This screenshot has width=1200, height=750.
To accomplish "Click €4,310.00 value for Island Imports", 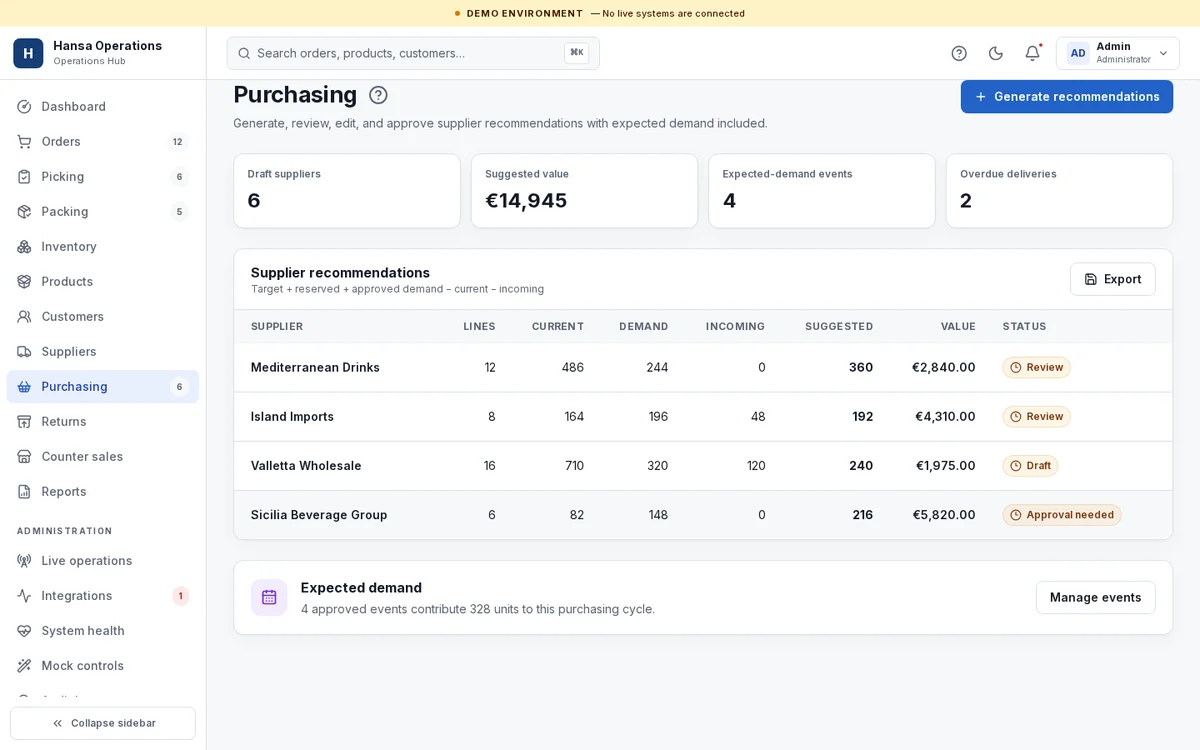I will coord(945,416).
